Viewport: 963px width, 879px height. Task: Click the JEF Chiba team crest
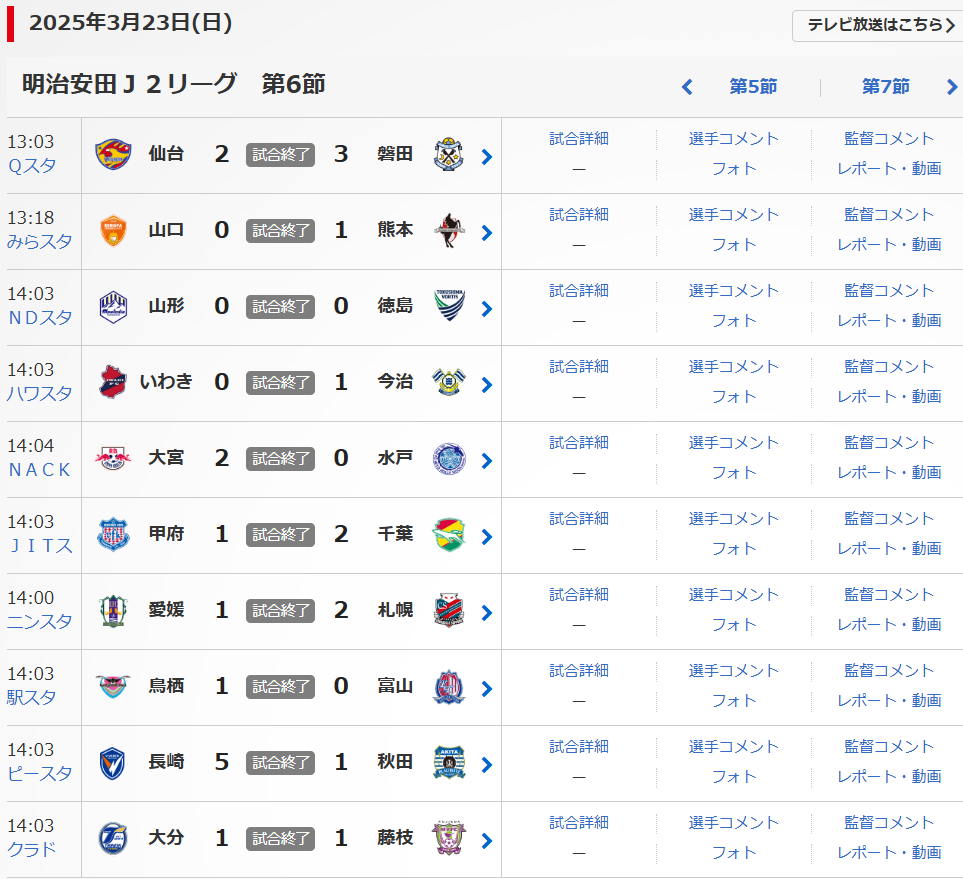[x=449, y=535]
